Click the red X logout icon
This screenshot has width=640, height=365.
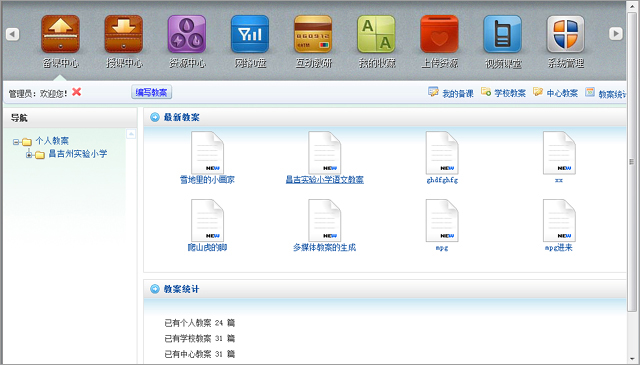76,92
